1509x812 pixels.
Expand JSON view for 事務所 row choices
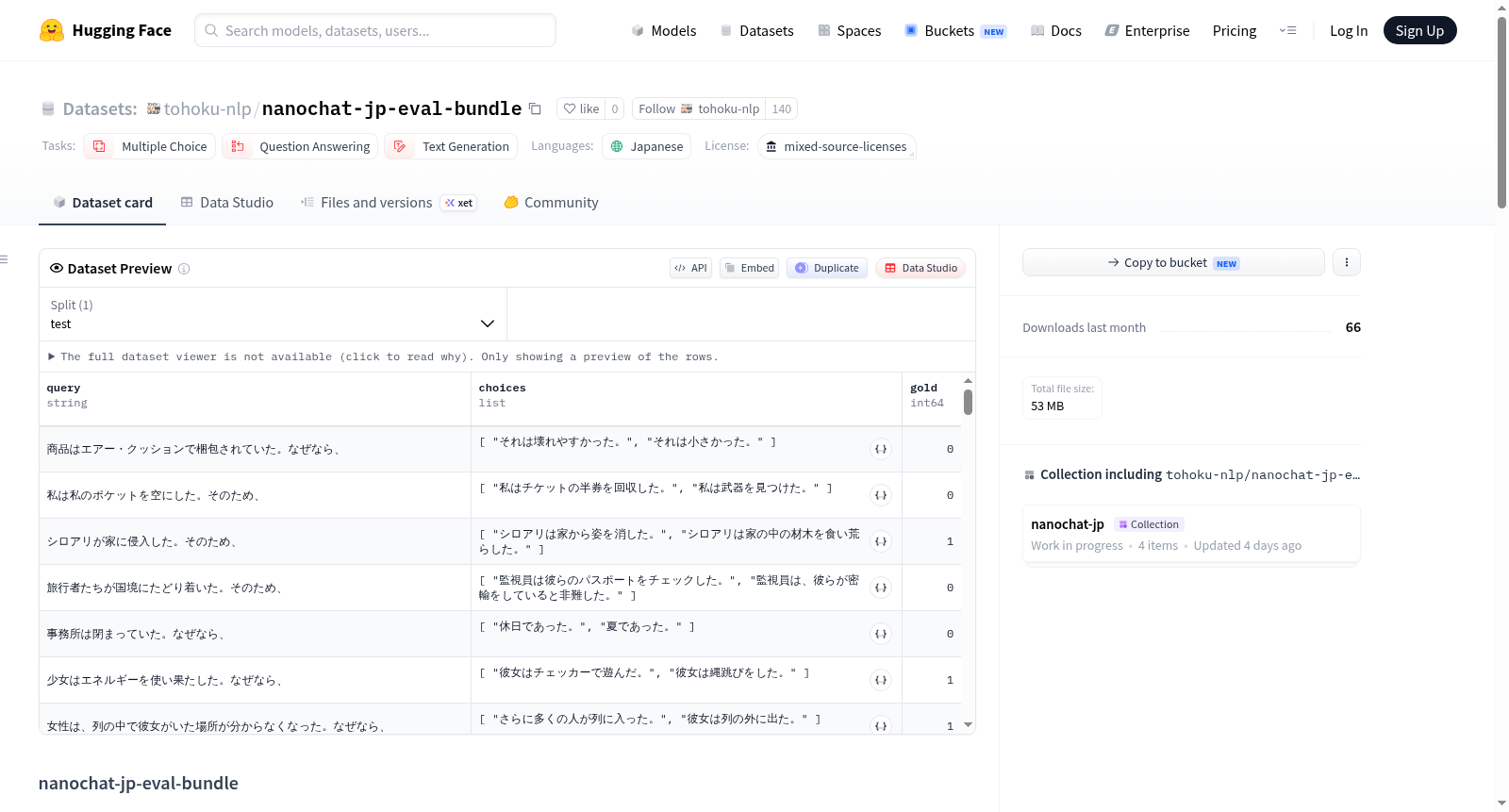pyautogui.click(x=881, y=634)
